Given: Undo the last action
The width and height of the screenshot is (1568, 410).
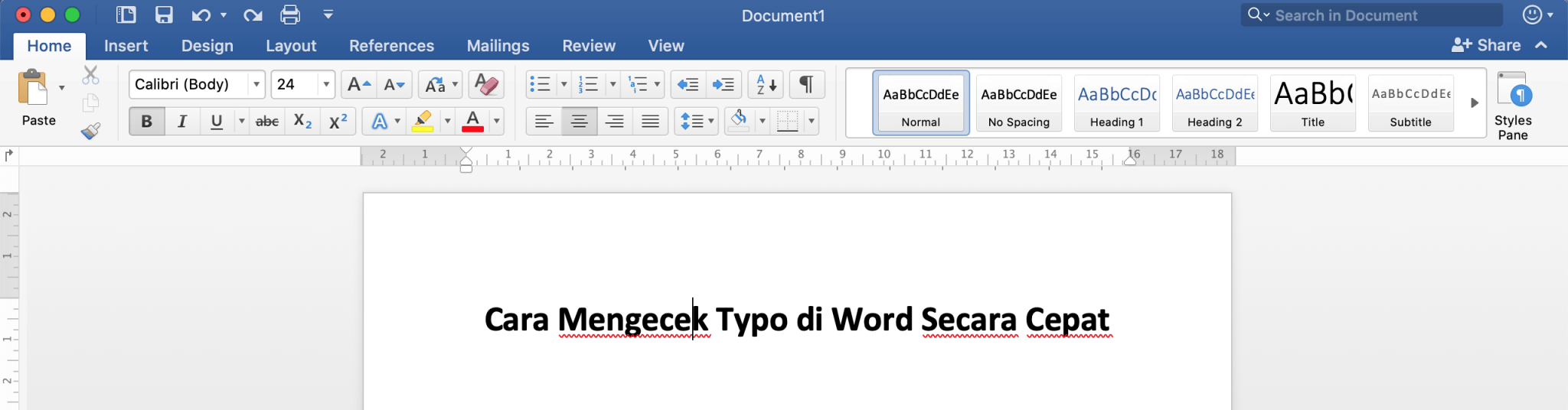Looking at the screenshot, I should coord(201,15).
